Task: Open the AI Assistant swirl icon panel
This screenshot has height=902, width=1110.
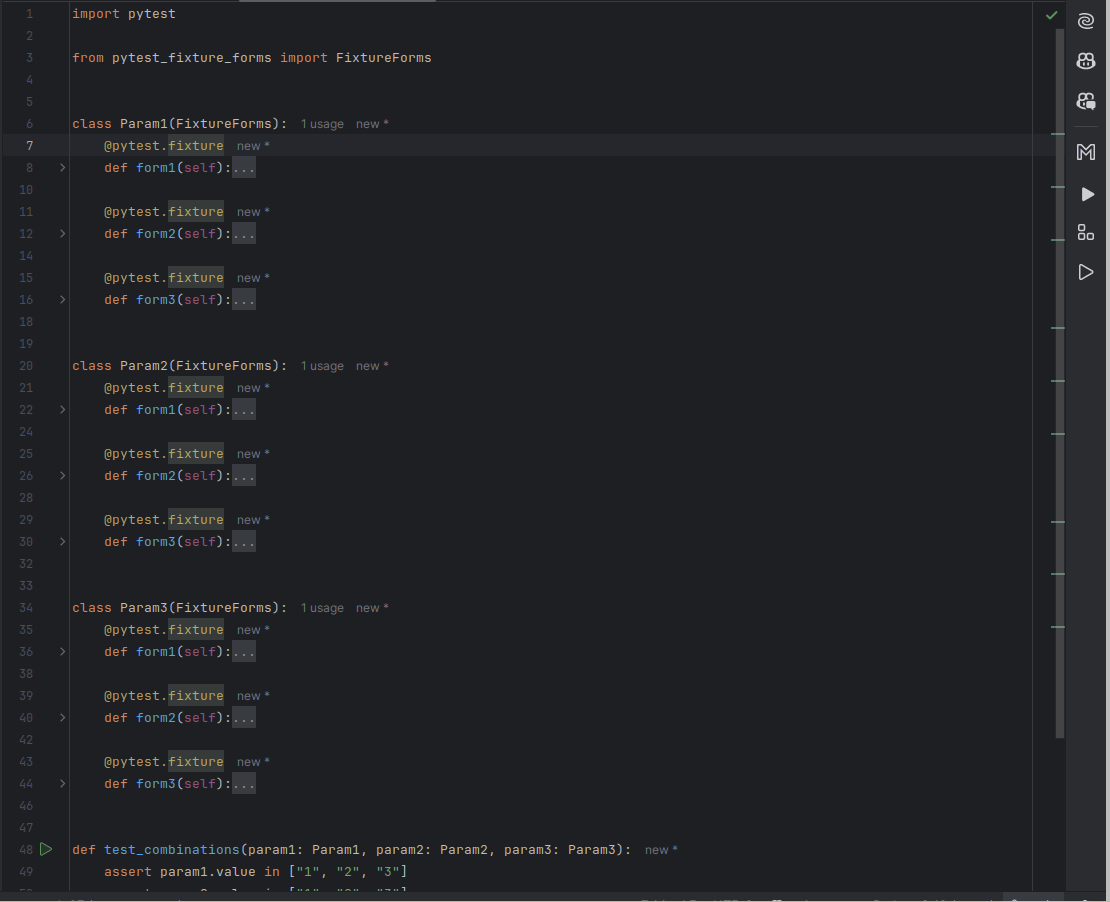Action: point(1085,20)
